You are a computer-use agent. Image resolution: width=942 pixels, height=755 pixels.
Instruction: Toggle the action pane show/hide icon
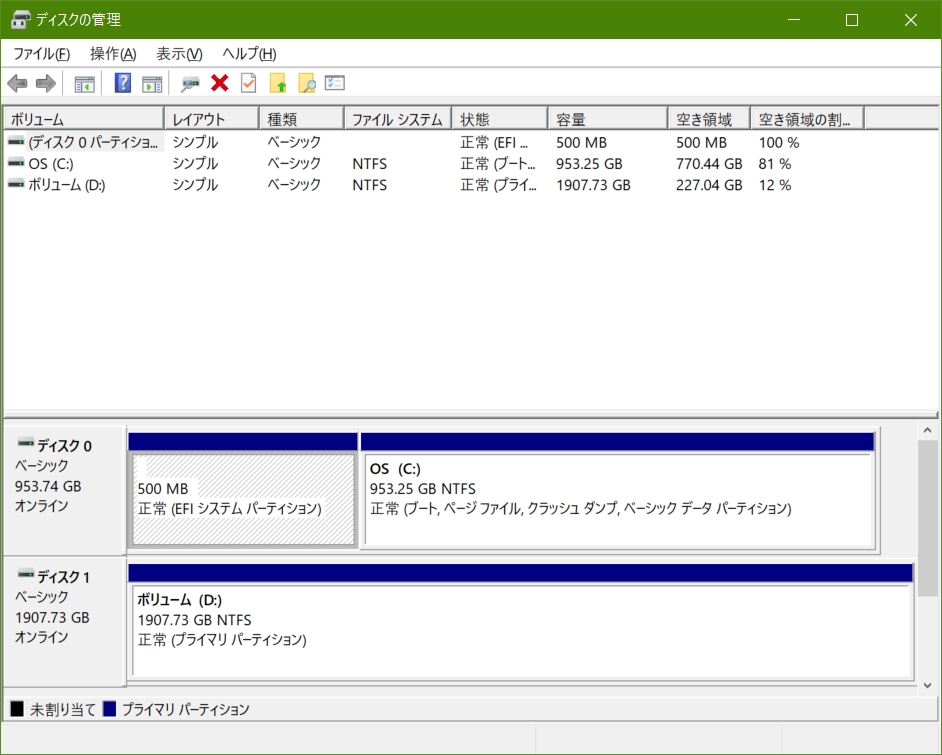point(152,83)
